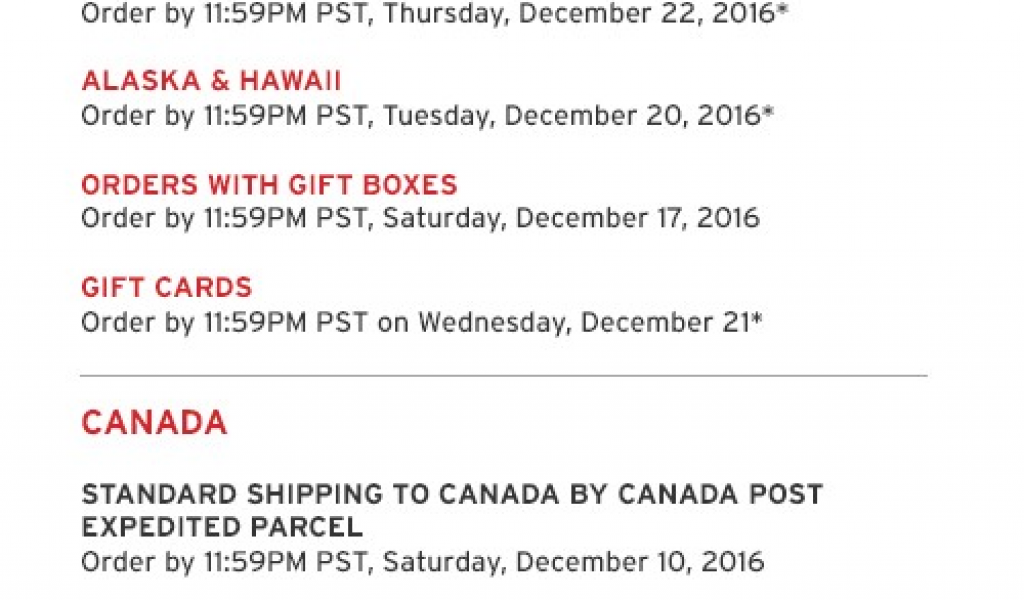Image resolution: width=1024 pixels, height=600 pixels.
Task: Click the Thursday, December 22, 2016 deadline line
Action: coord(434,14)
